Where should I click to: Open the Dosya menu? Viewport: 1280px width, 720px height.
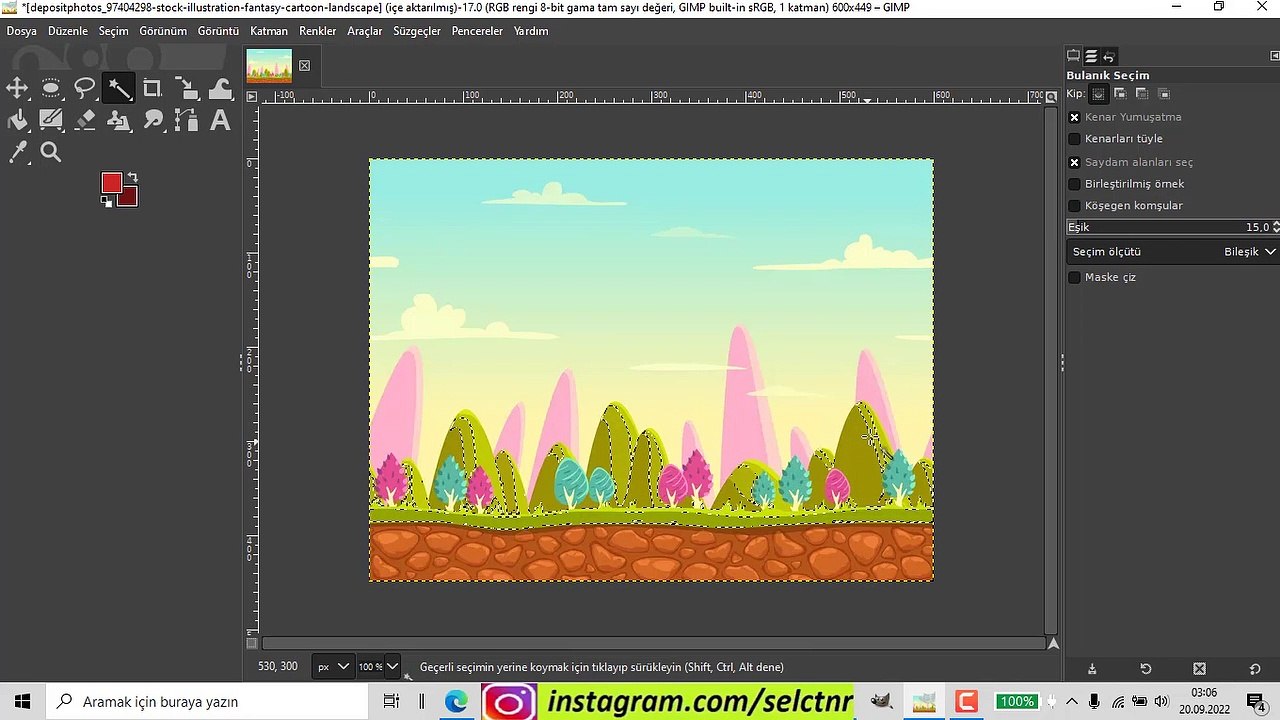coord(22,31)
